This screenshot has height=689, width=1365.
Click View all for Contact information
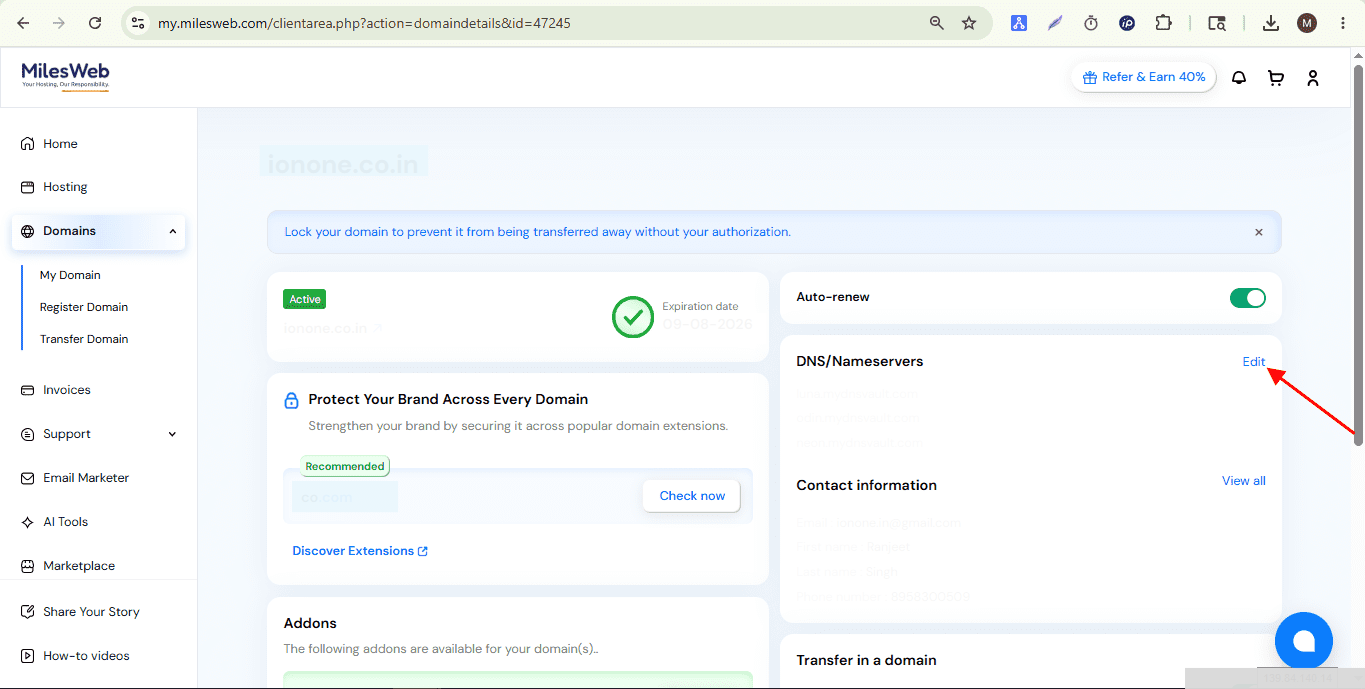tap(1244, 481)
